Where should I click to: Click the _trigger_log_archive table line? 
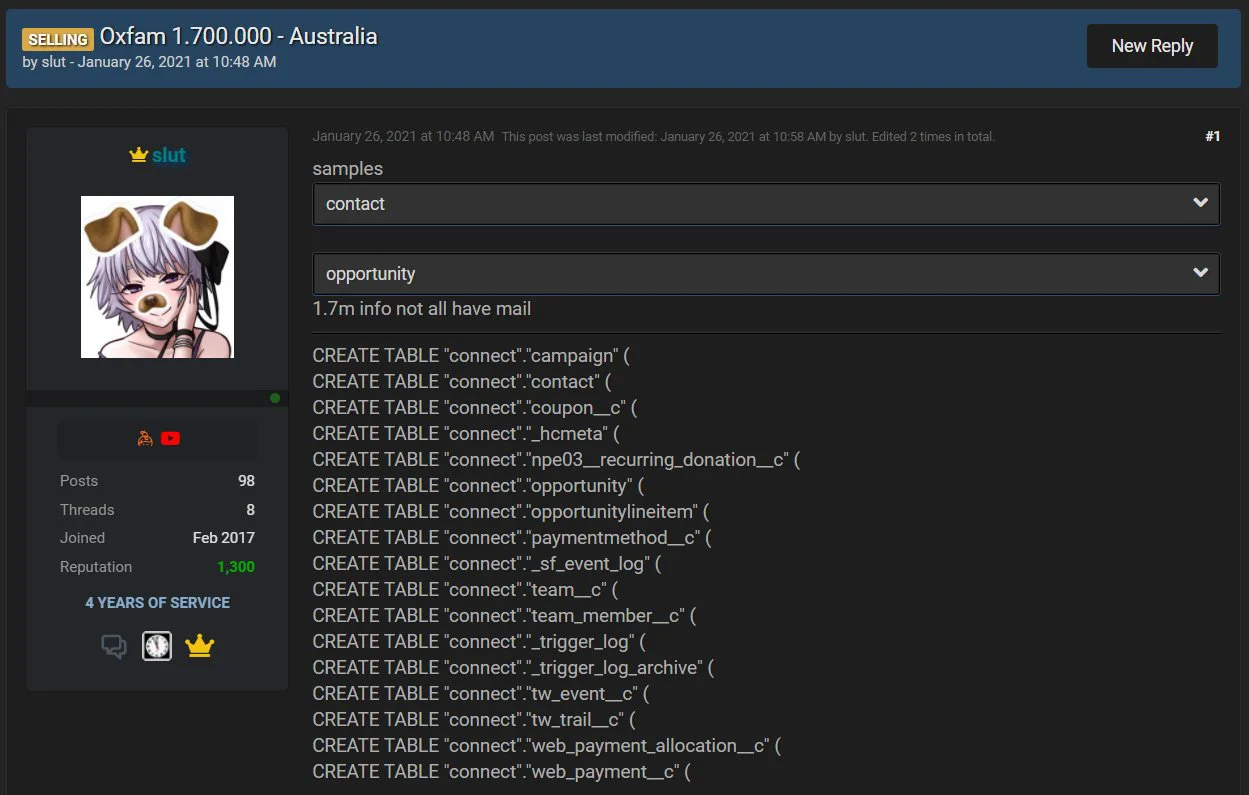(513, 667)
